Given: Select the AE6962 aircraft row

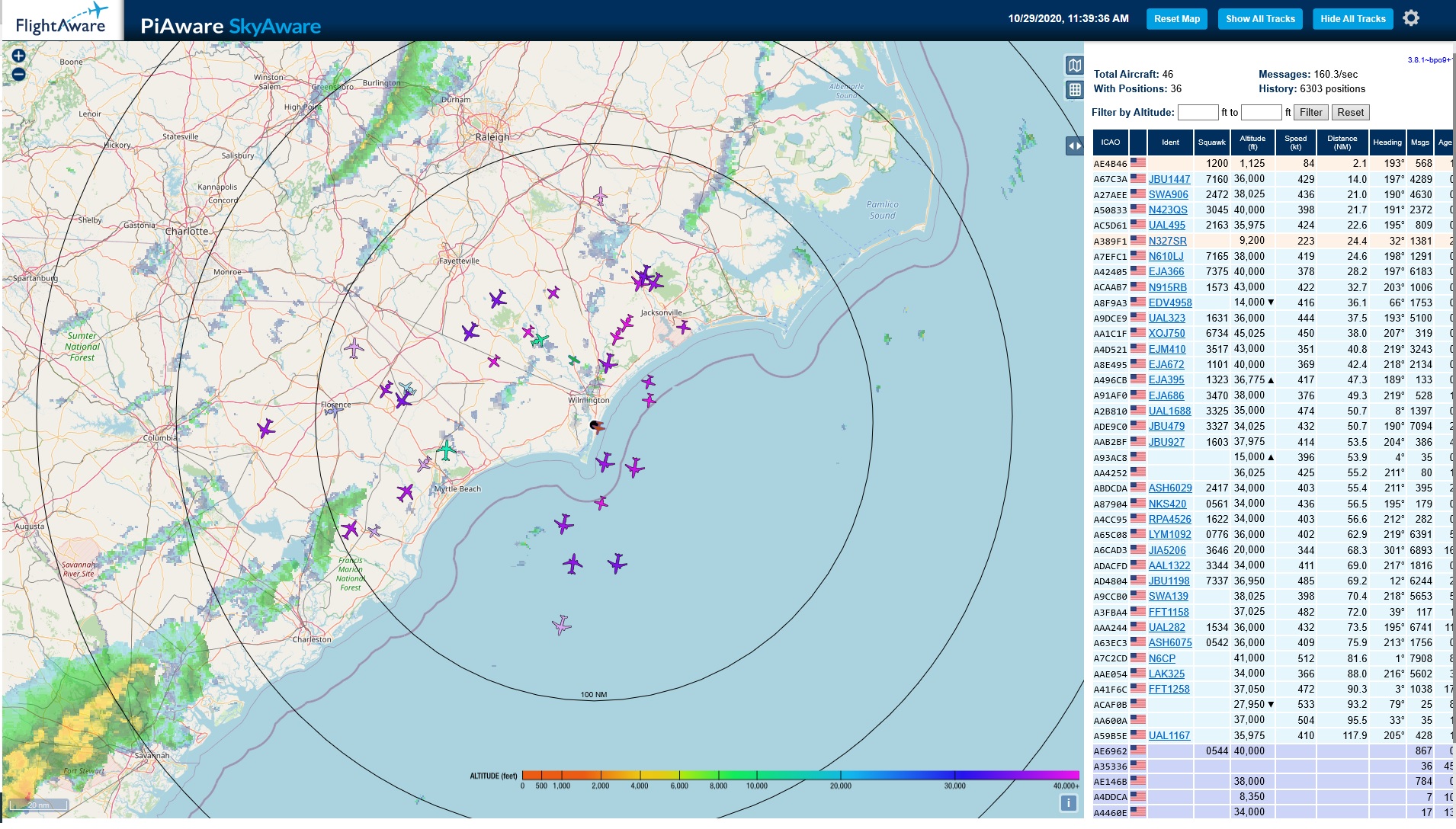Looking at the screenshot, I should [x=1272, y=751].
